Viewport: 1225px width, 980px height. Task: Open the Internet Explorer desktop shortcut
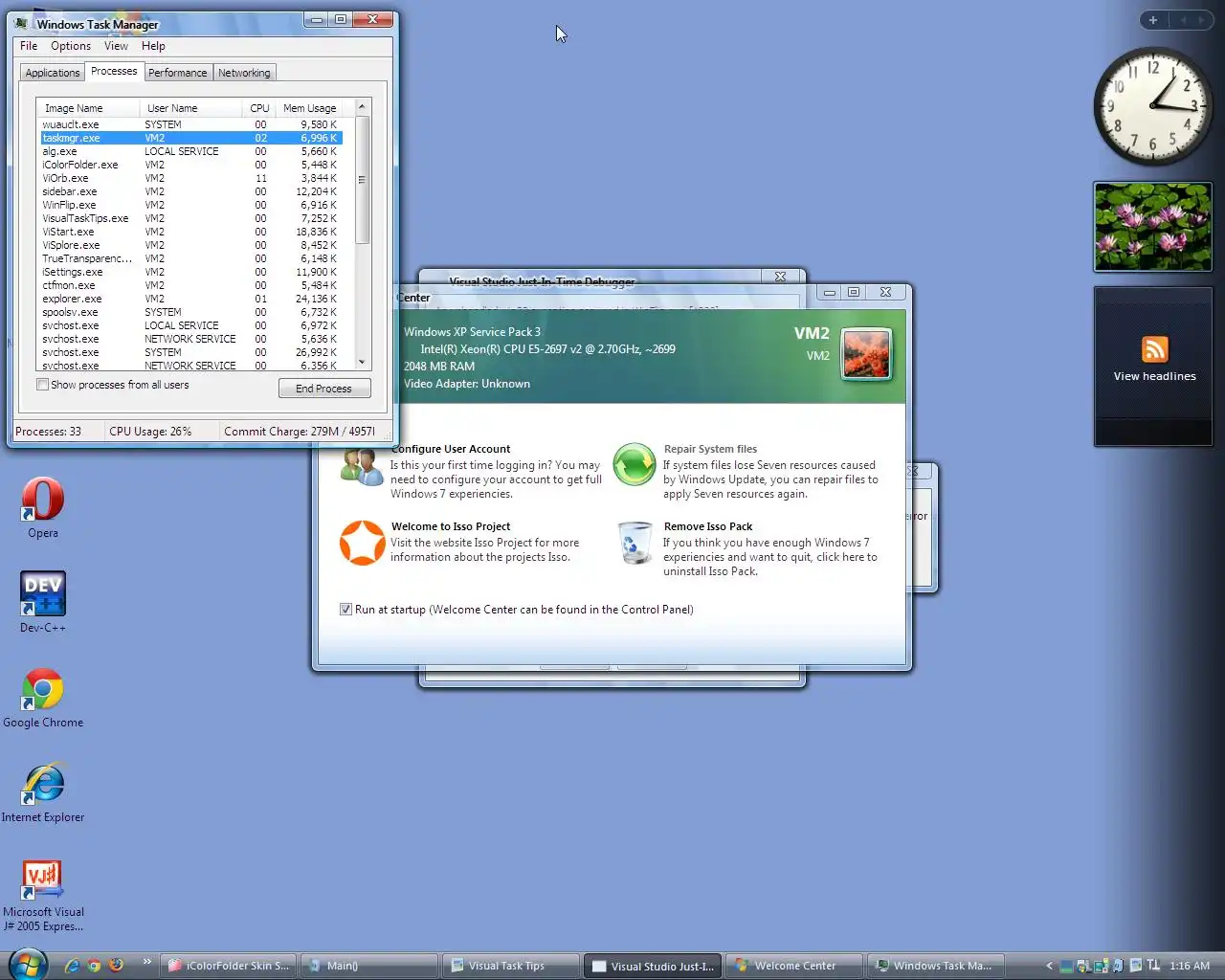(42, 792)
